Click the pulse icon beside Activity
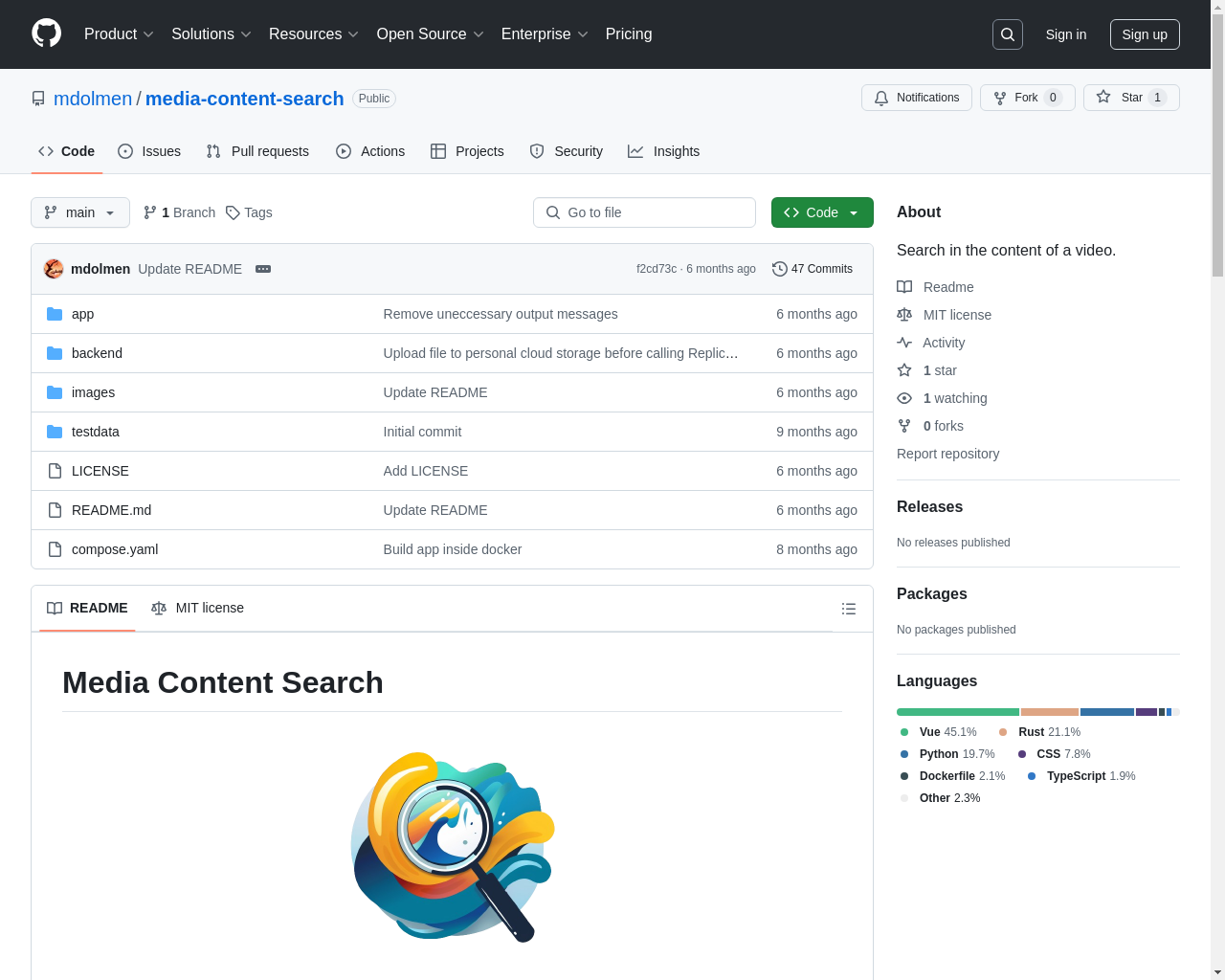The height and width of the screenshot is (980, 1225). (x=904, y=343)
